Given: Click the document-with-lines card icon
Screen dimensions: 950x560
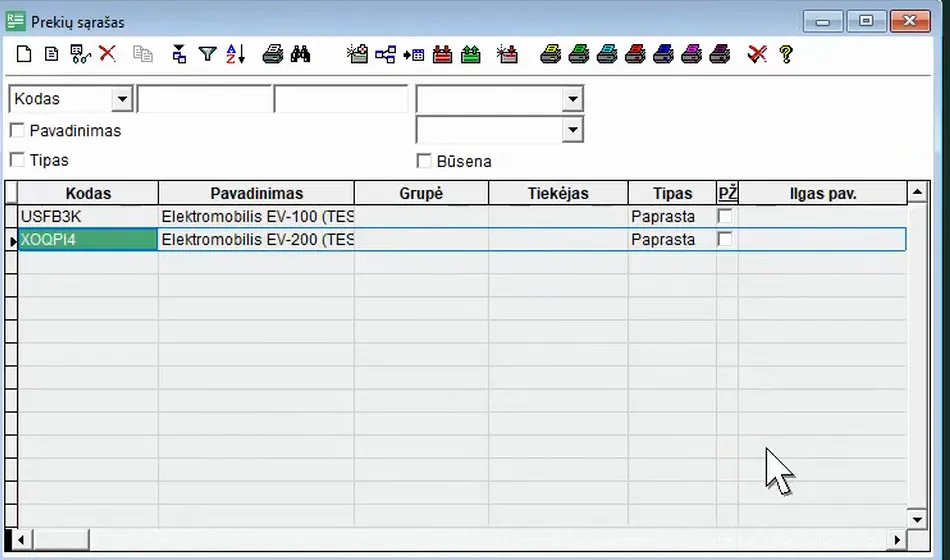Looking at the screenshot, I should click(x=51, y=54).
